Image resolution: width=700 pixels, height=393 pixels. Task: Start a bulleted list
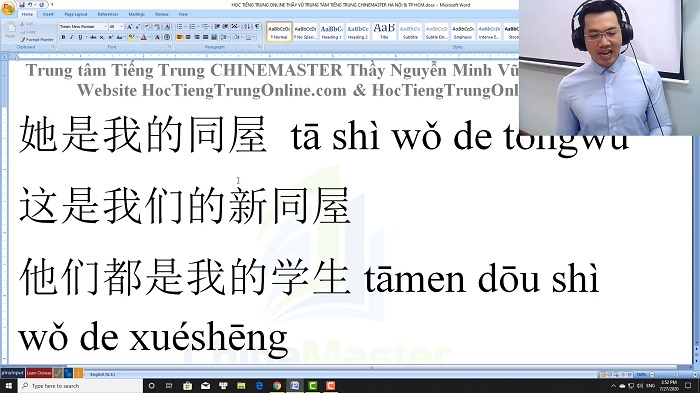[x=179, y=26]
